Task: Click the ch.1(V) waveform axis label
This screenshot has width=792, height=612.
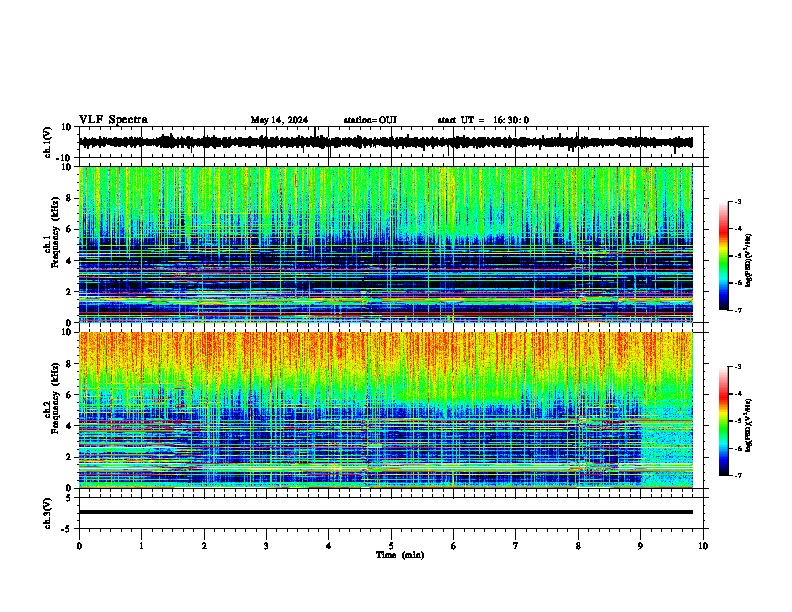Action: 48,142
